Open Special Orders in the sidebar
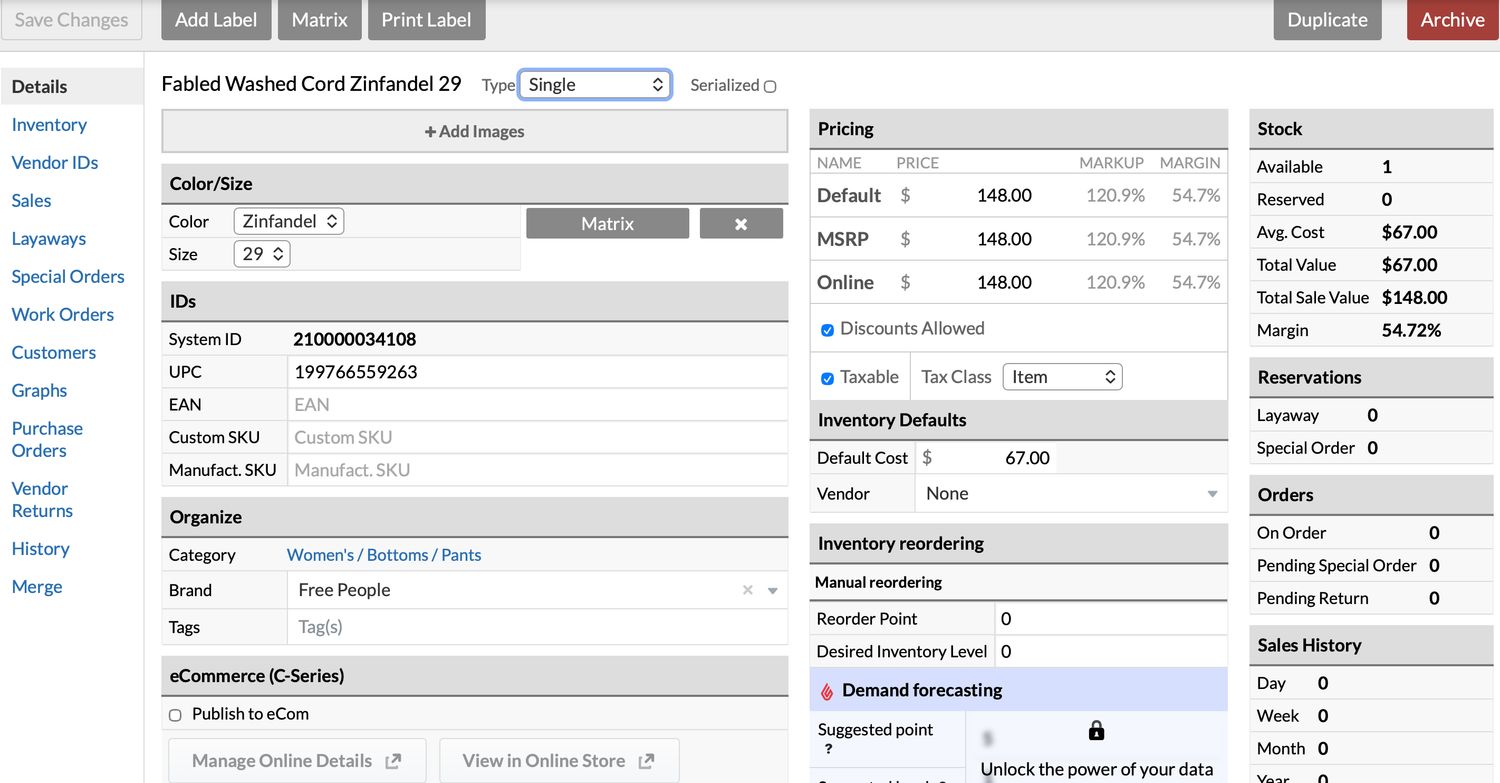This screenshot has height=783, width=1500. 68,277
